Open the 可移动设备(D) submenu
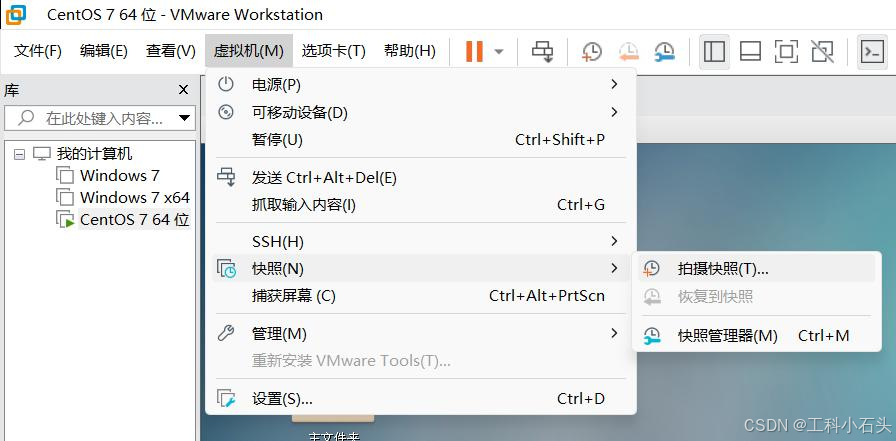 pyautogui.click(x=421, y=112)
